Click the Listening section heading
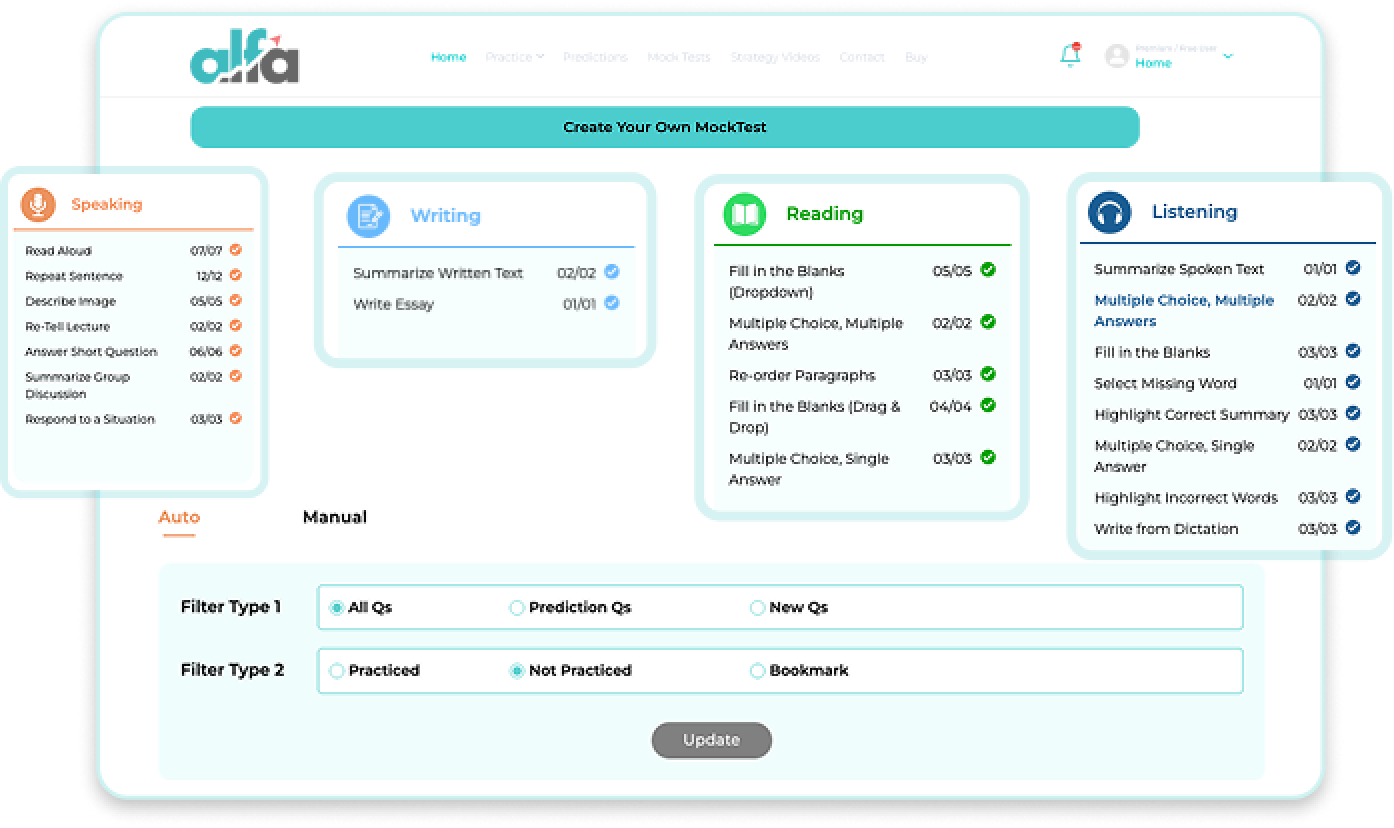 [x=1194, y=212]
